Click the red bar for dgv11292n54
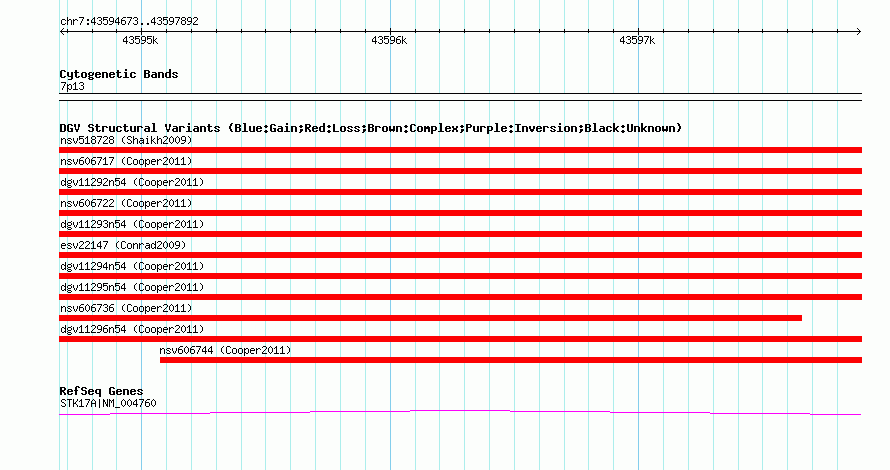This screenshot has width=890, height=470. coord(460,192)
